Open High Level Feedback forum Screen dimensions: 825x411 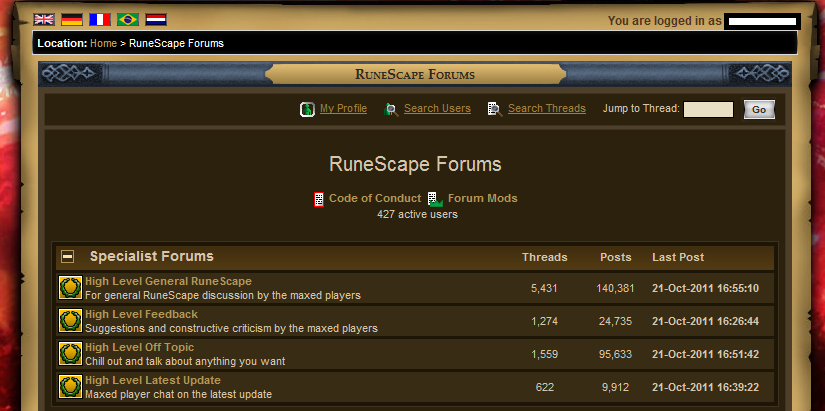(x=142, y=314)
